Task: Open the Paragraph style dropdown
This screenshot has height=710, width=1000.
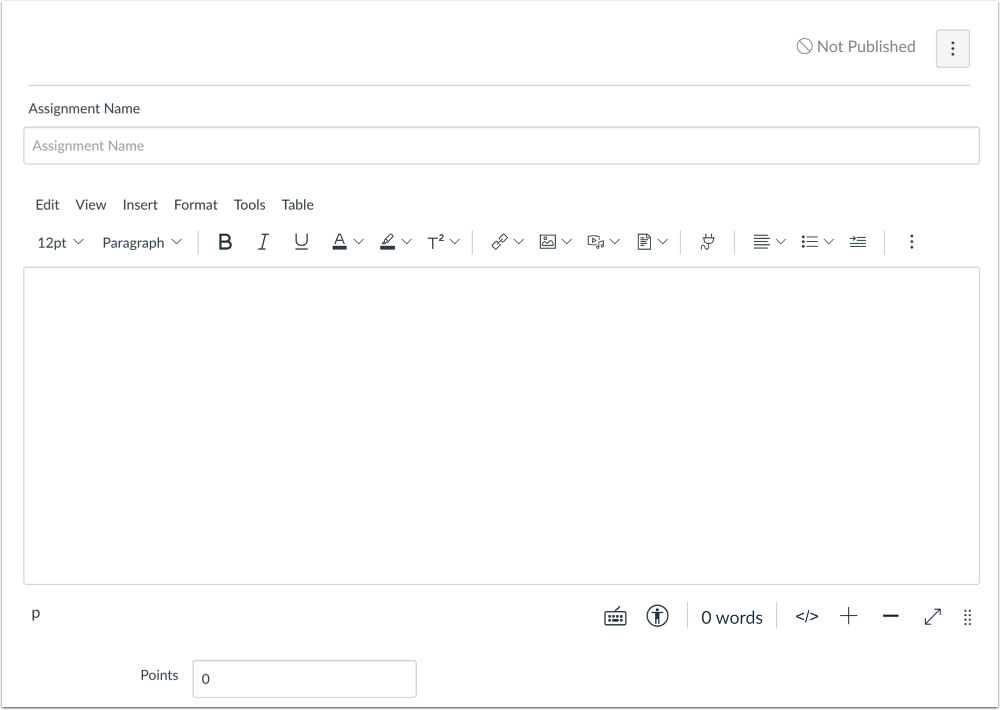Action: tap(142, 242)
